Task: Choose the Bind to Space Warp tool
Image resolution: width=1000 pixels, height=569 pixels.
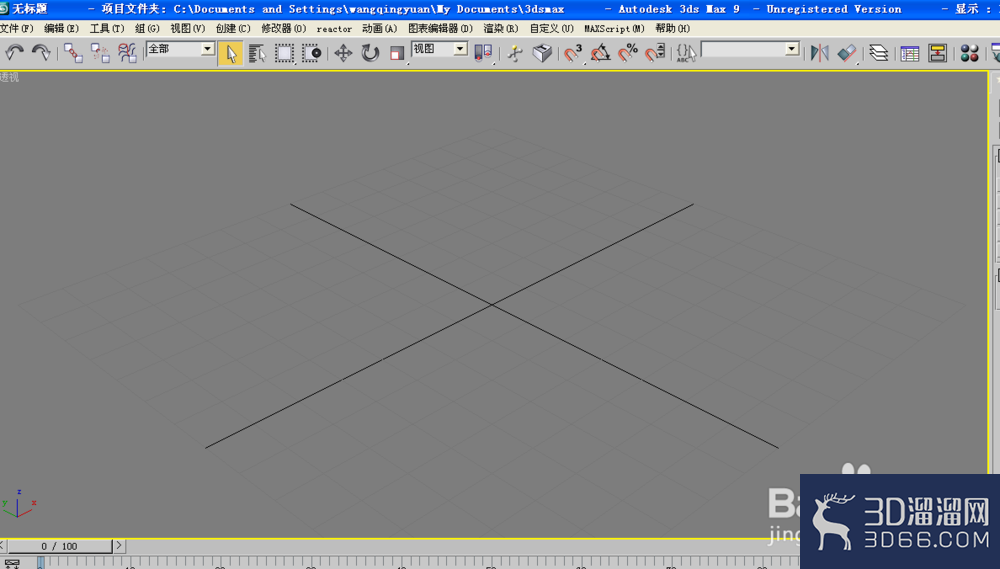Action: 128,52
